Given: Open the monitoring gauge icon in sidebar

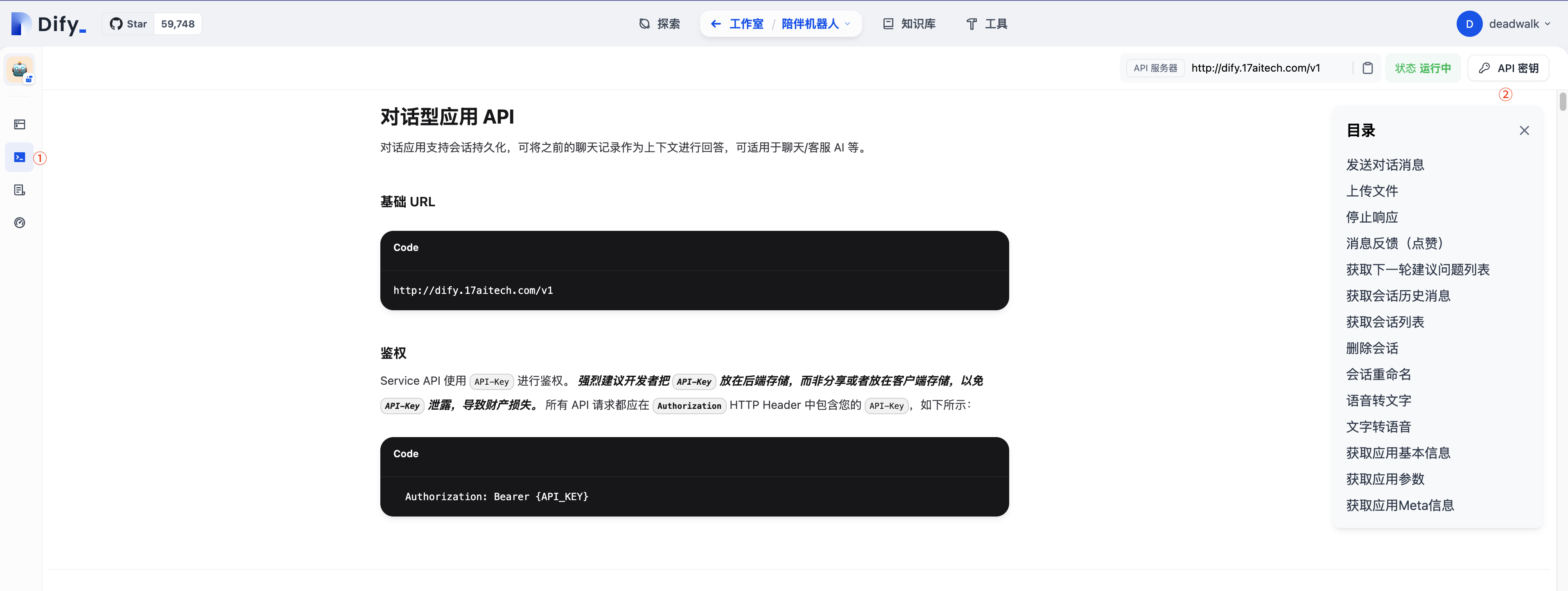Looking at the screenshot, I should click(20, 223).
